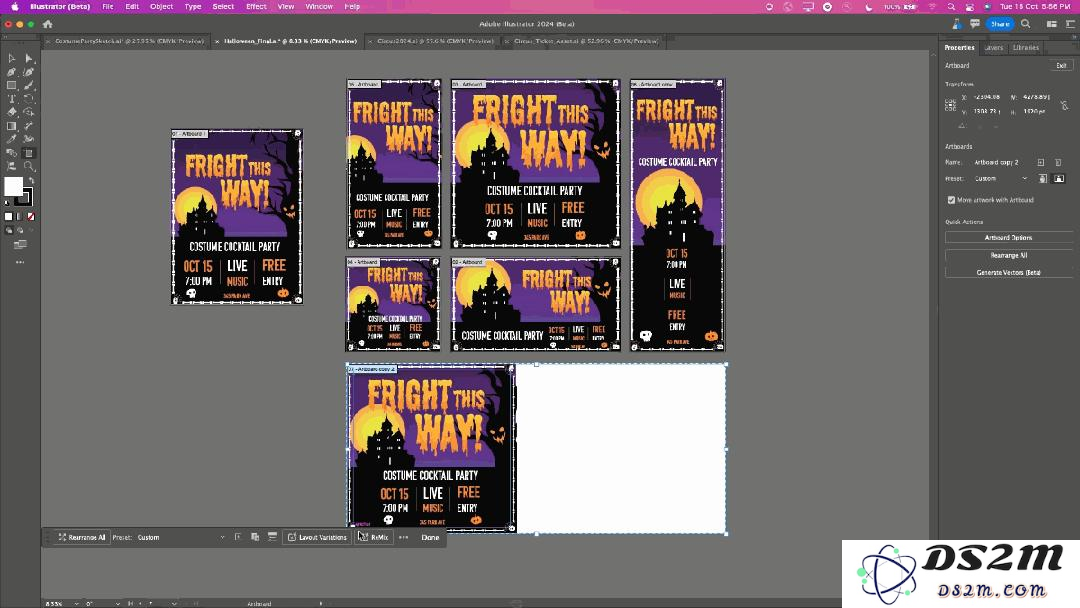
Task: Toggle Move artwork with Artboard checkbox
Action: click(951, 200)
